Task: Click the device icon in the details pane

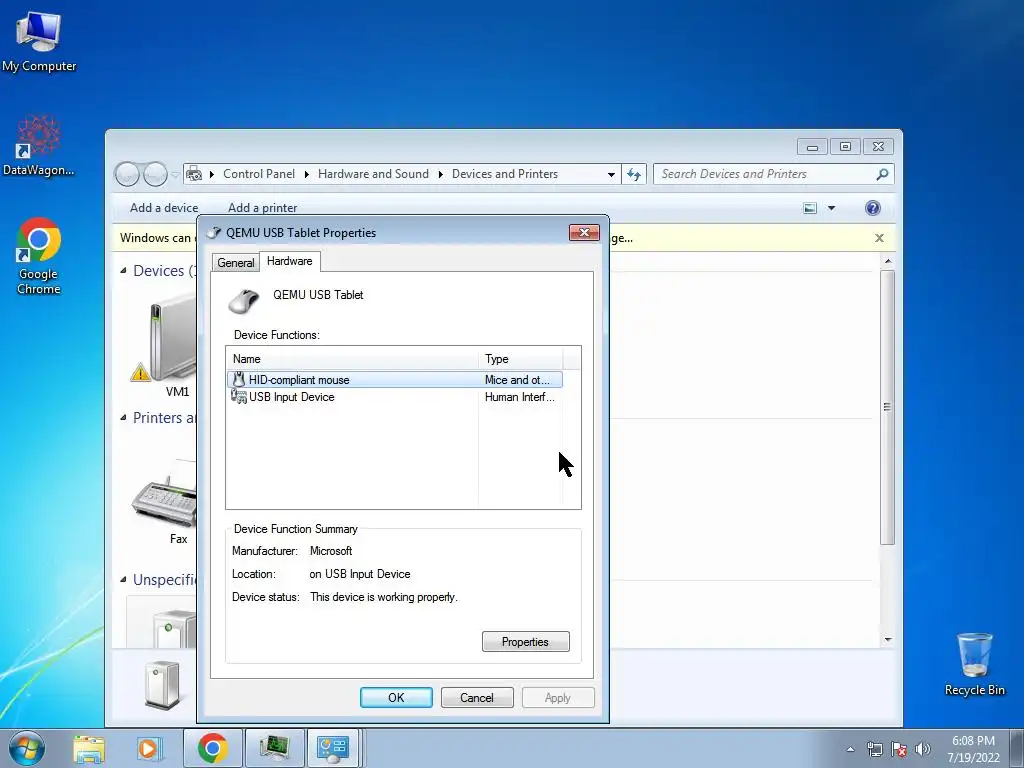Action: pyautogui.click(x=161, y=684)
